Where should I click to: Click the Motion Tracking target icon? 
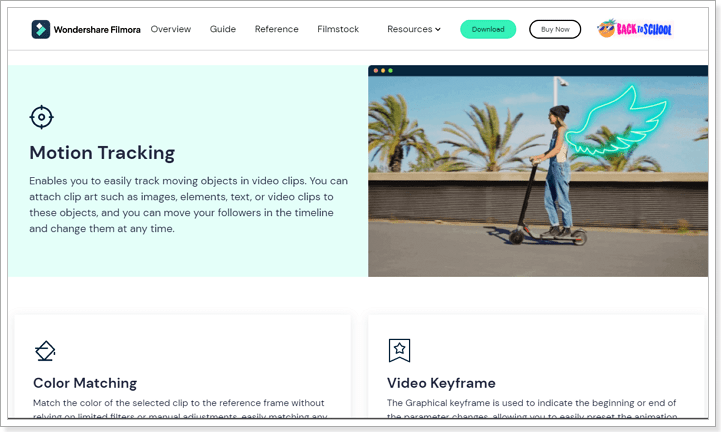[41, 117]
